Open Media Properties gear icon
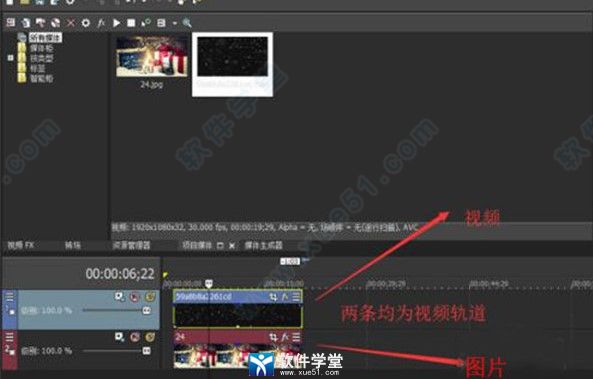This screenshot has height=379, width=593. 86,23
